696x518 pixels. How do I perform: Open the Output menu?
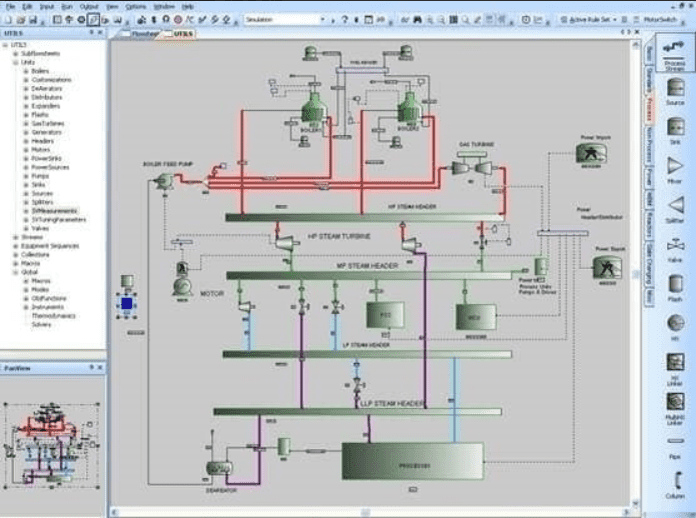click(x=89, y=6)
